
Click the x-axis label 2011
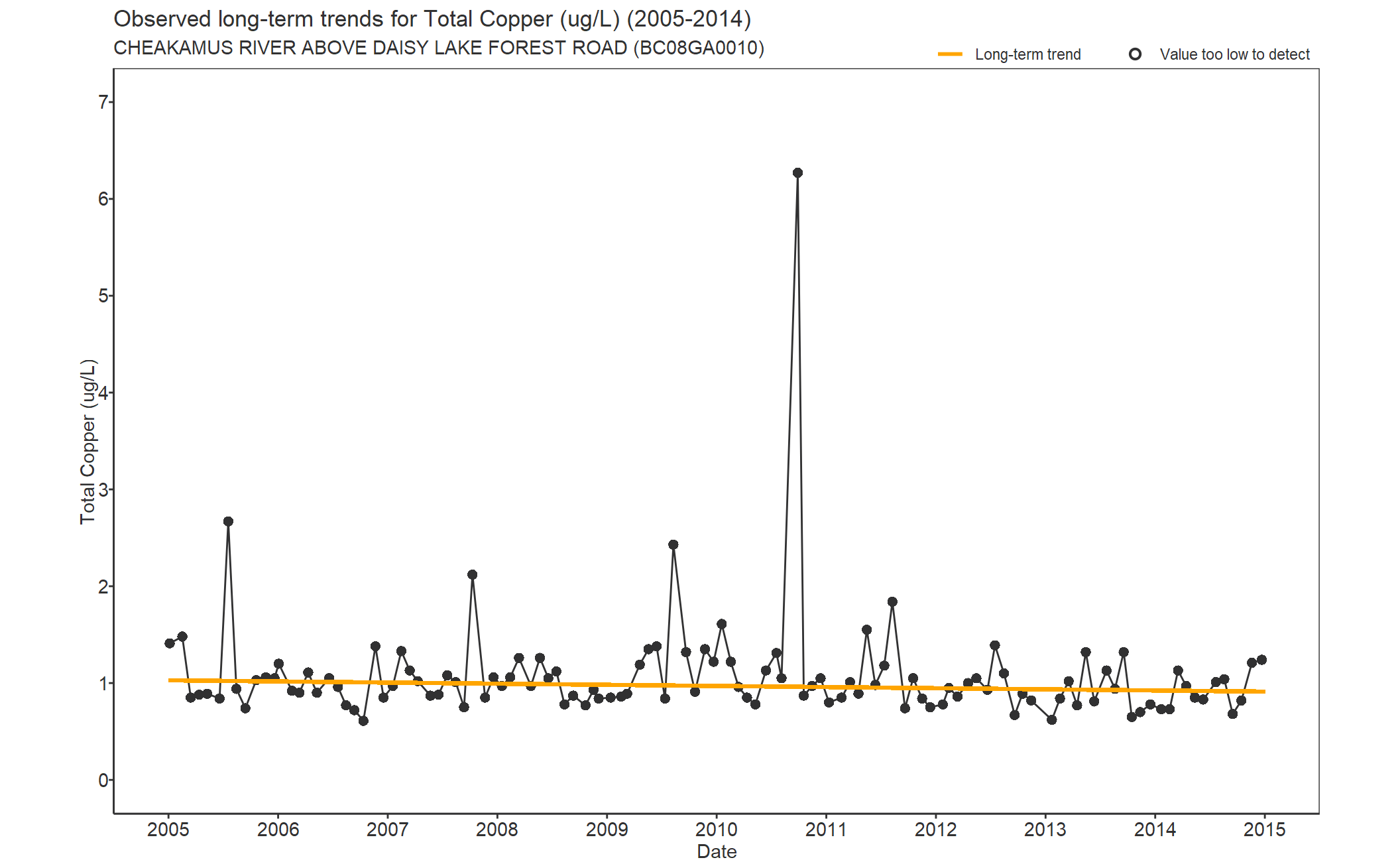pos(826,830)
